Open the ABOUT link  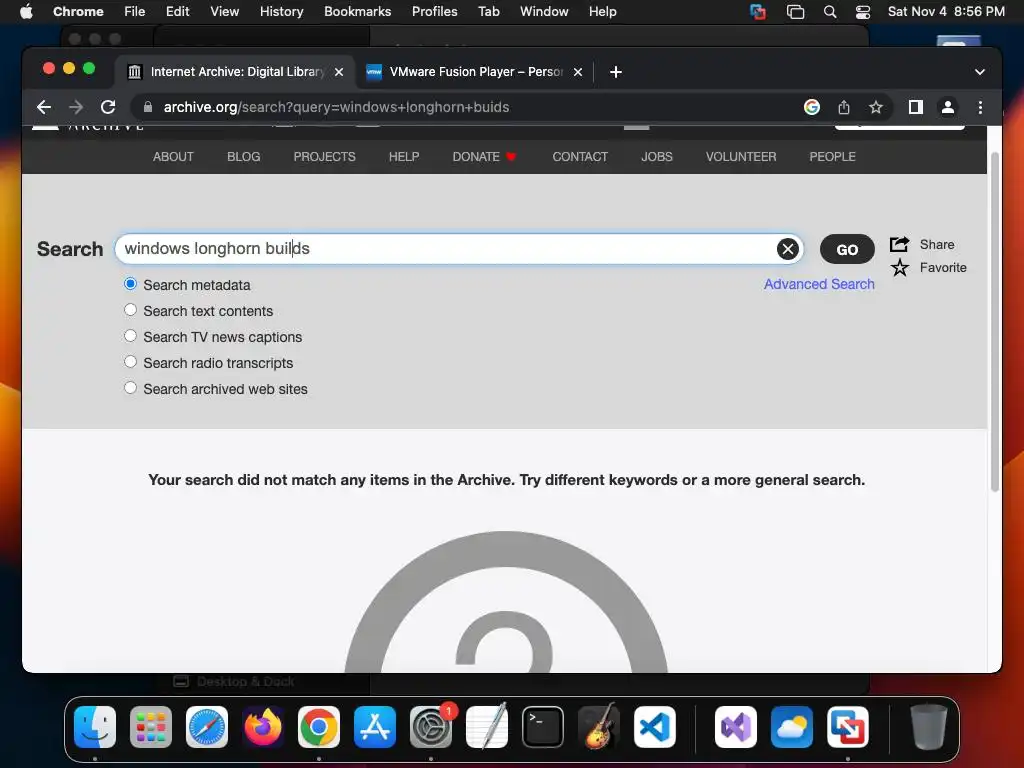tap(173, 157)
